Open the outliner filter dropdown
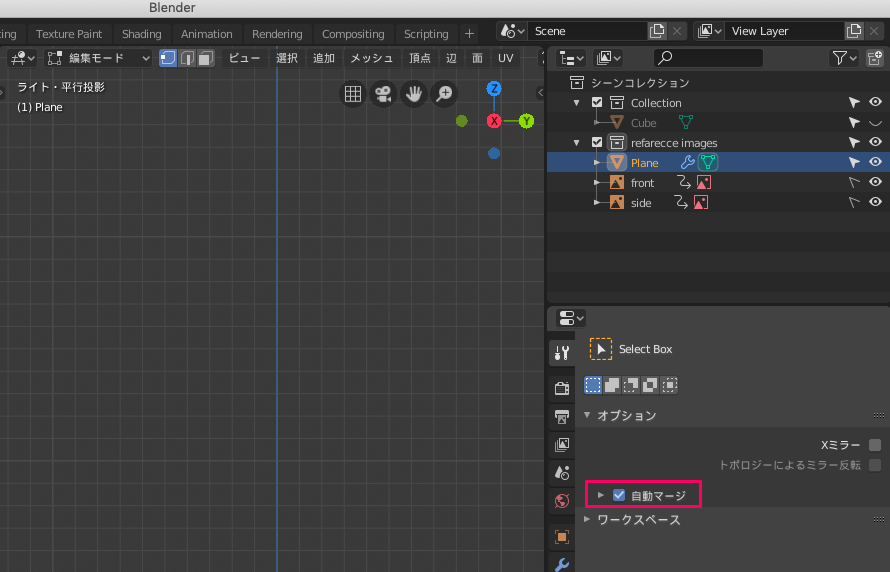The width and height of the screenshot is (890, 572). click(844, 58)
